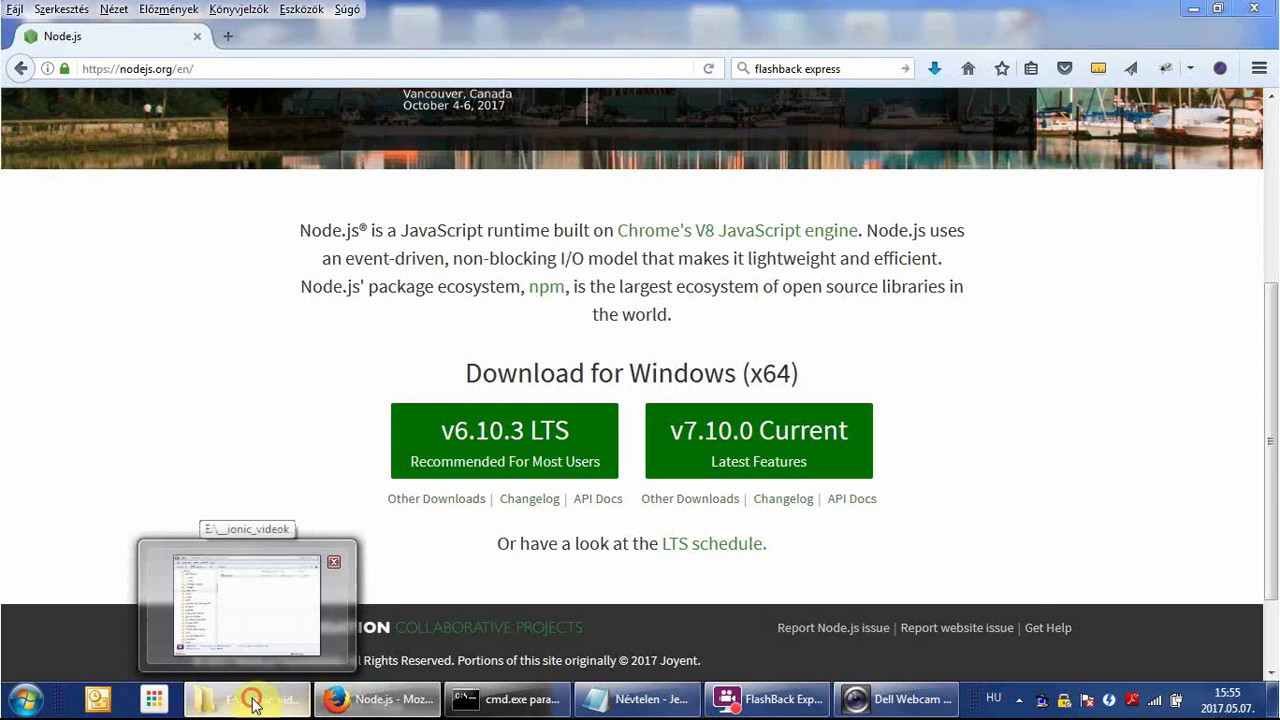1280x720 pixels.
Task: Open the LTS schedule link
Action: tap(712, 544)
